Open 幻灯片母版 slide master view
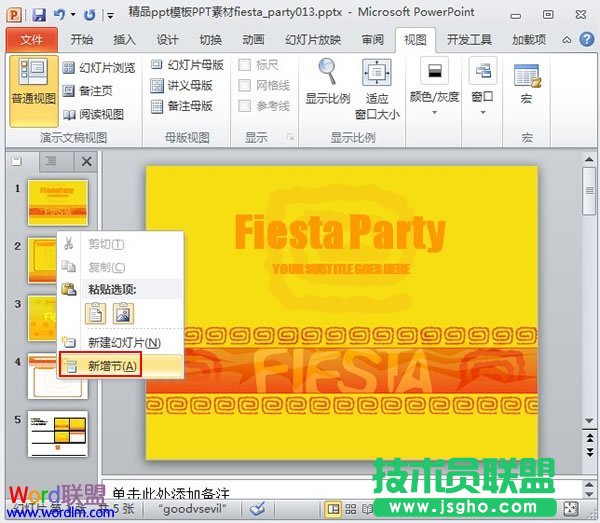Screen dimensions: 600x523 [x=188, y=65]
